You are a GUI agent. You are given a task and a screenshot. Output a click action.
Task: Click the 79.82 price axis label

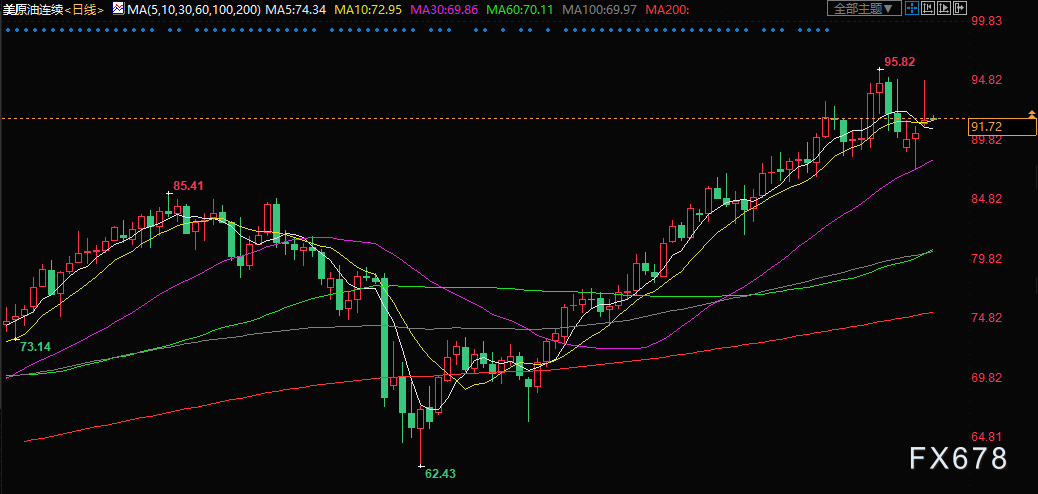pyautogui.click(x=986, y=258)
